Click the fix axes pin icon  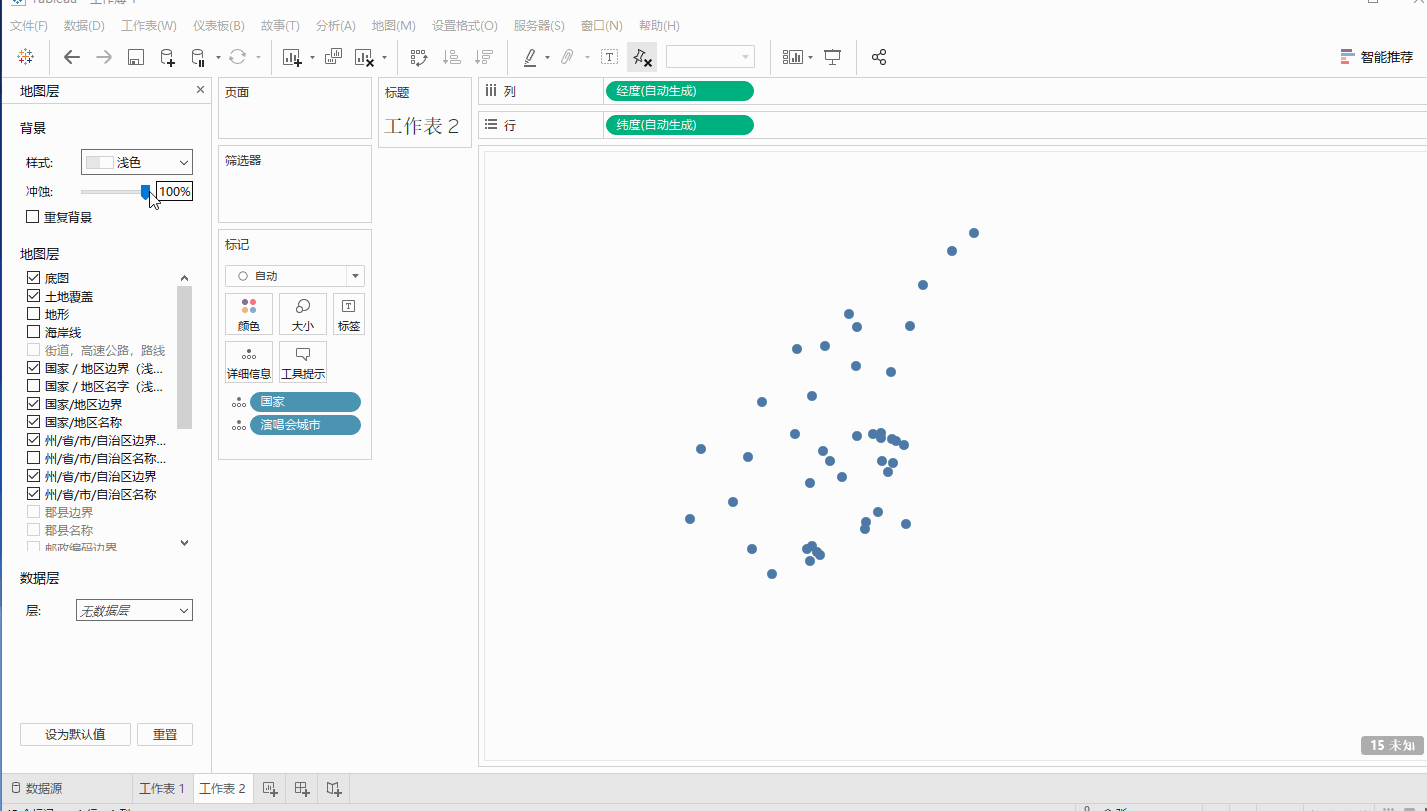point(643,57)
